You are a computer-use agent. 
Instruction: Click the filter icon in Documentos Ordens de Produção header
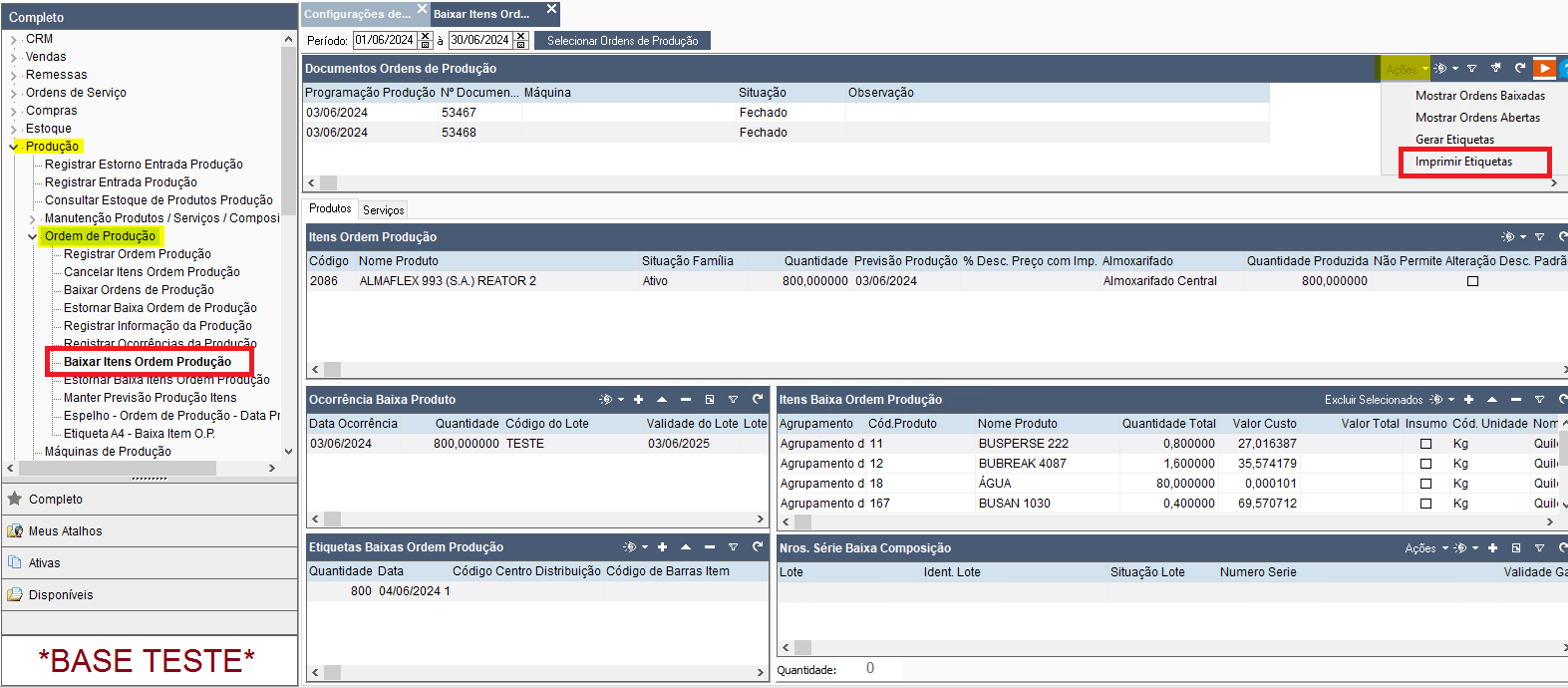pyautogui.click(x=1471, y=69)
